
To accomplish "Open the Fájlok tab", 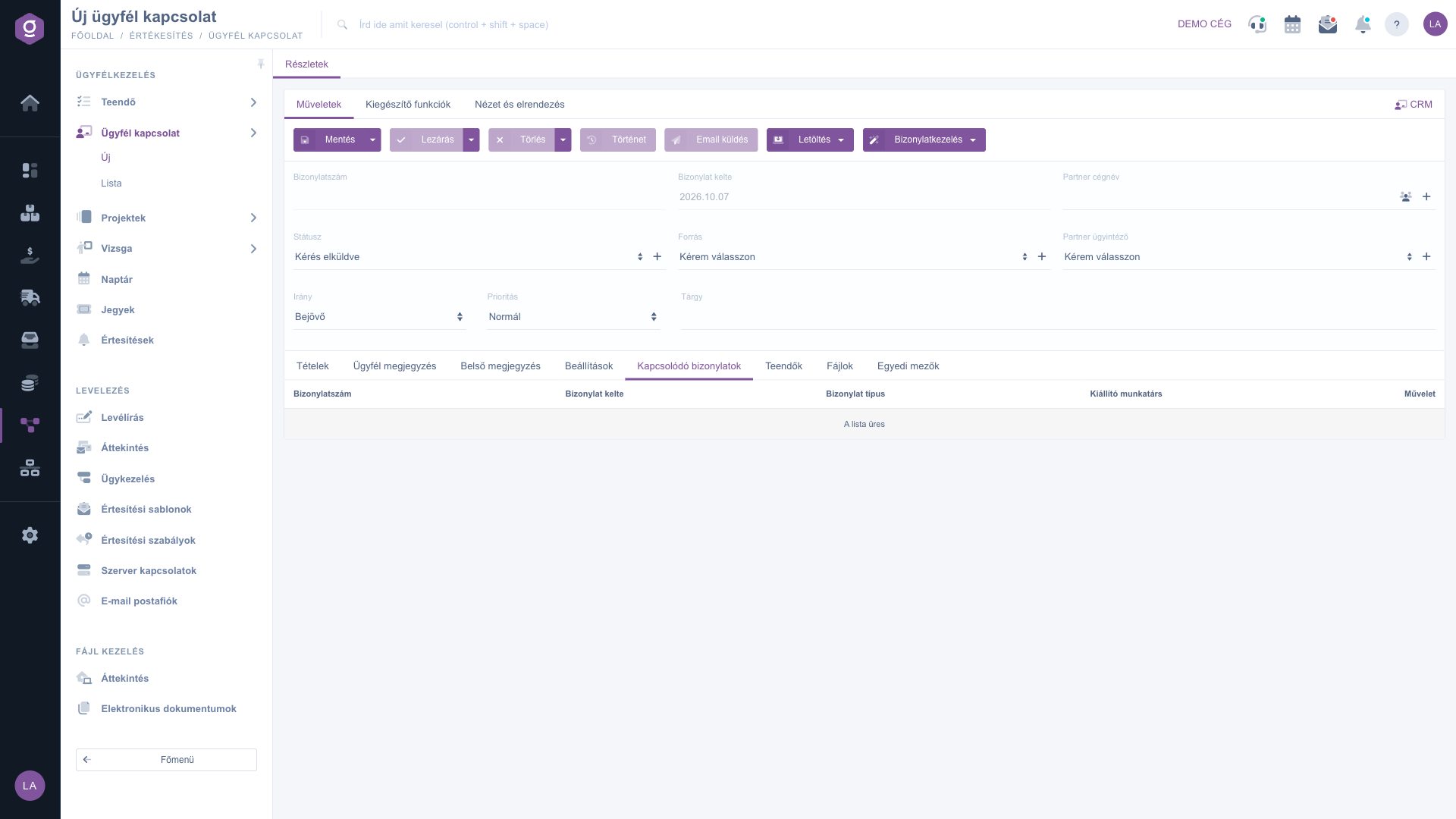I will (x=839, y=366).
